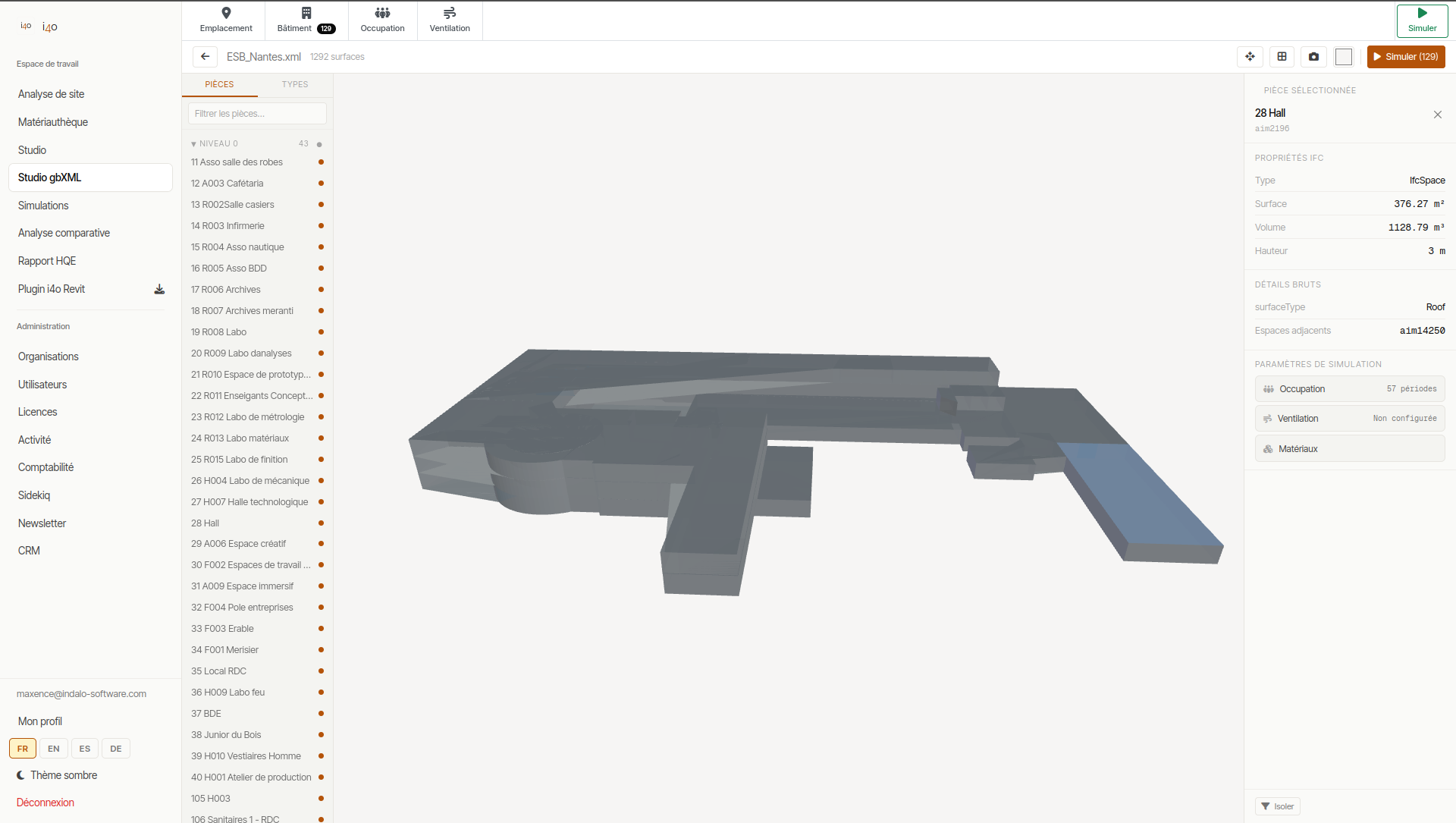
Task: Toggle dot for 14 R003 Infirmerie
Action: (321, 226)
